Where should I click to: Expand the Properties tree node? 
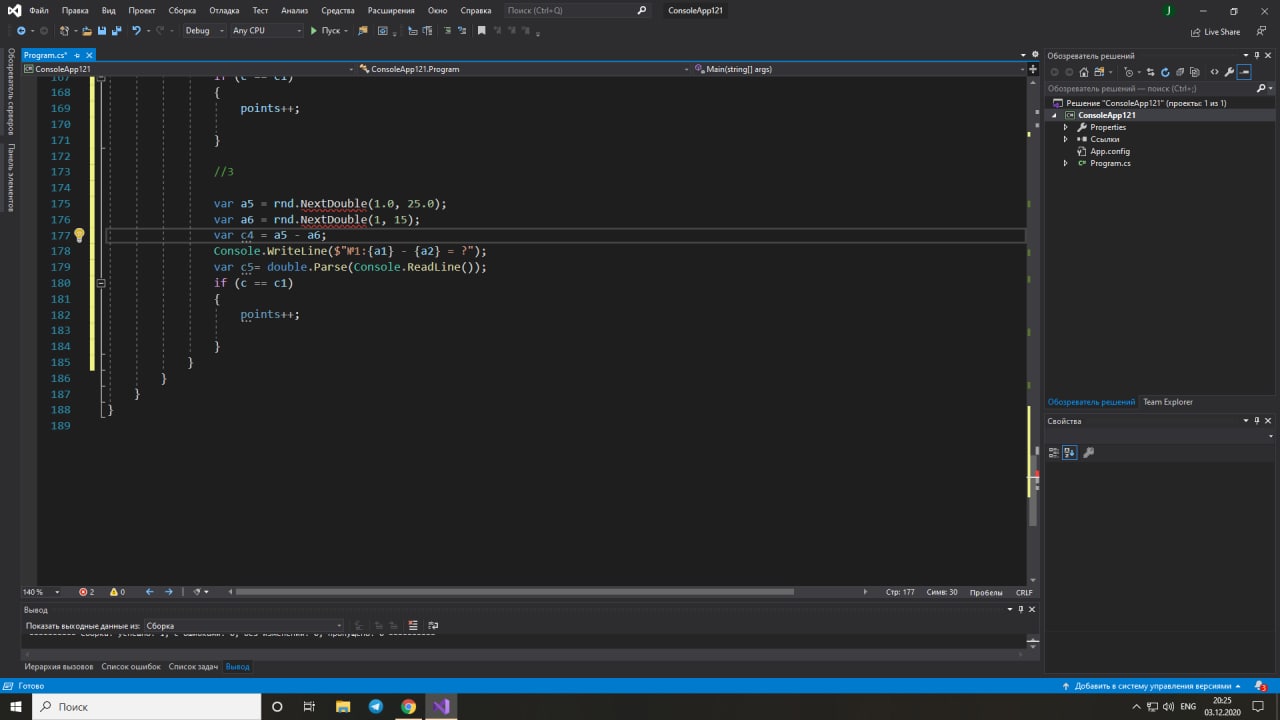point(1065,127)
